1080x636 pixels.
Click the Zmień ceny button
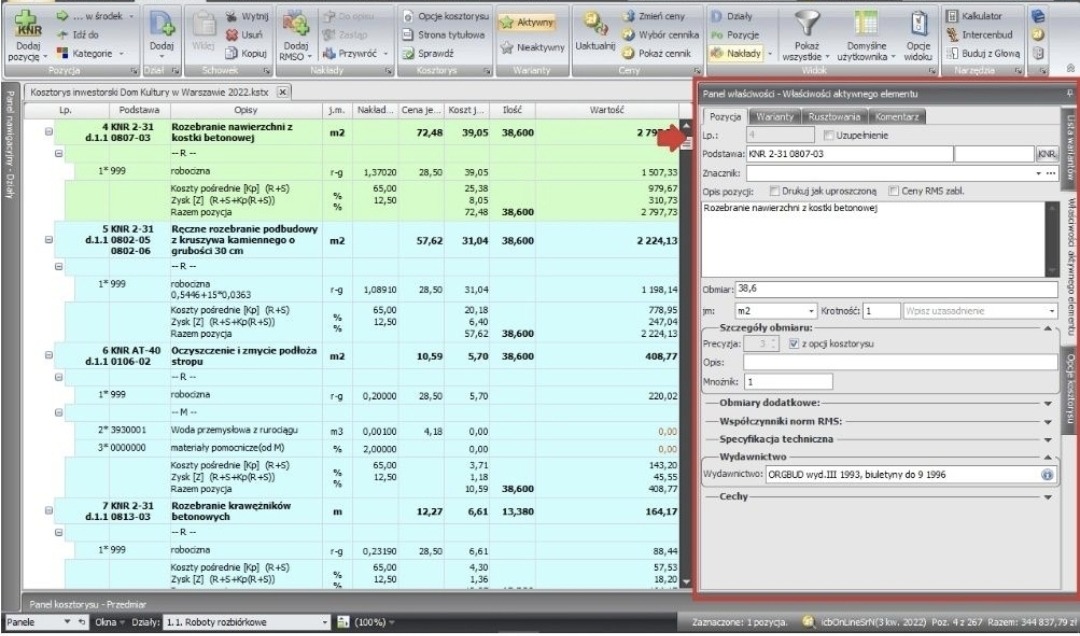(656, 16)
